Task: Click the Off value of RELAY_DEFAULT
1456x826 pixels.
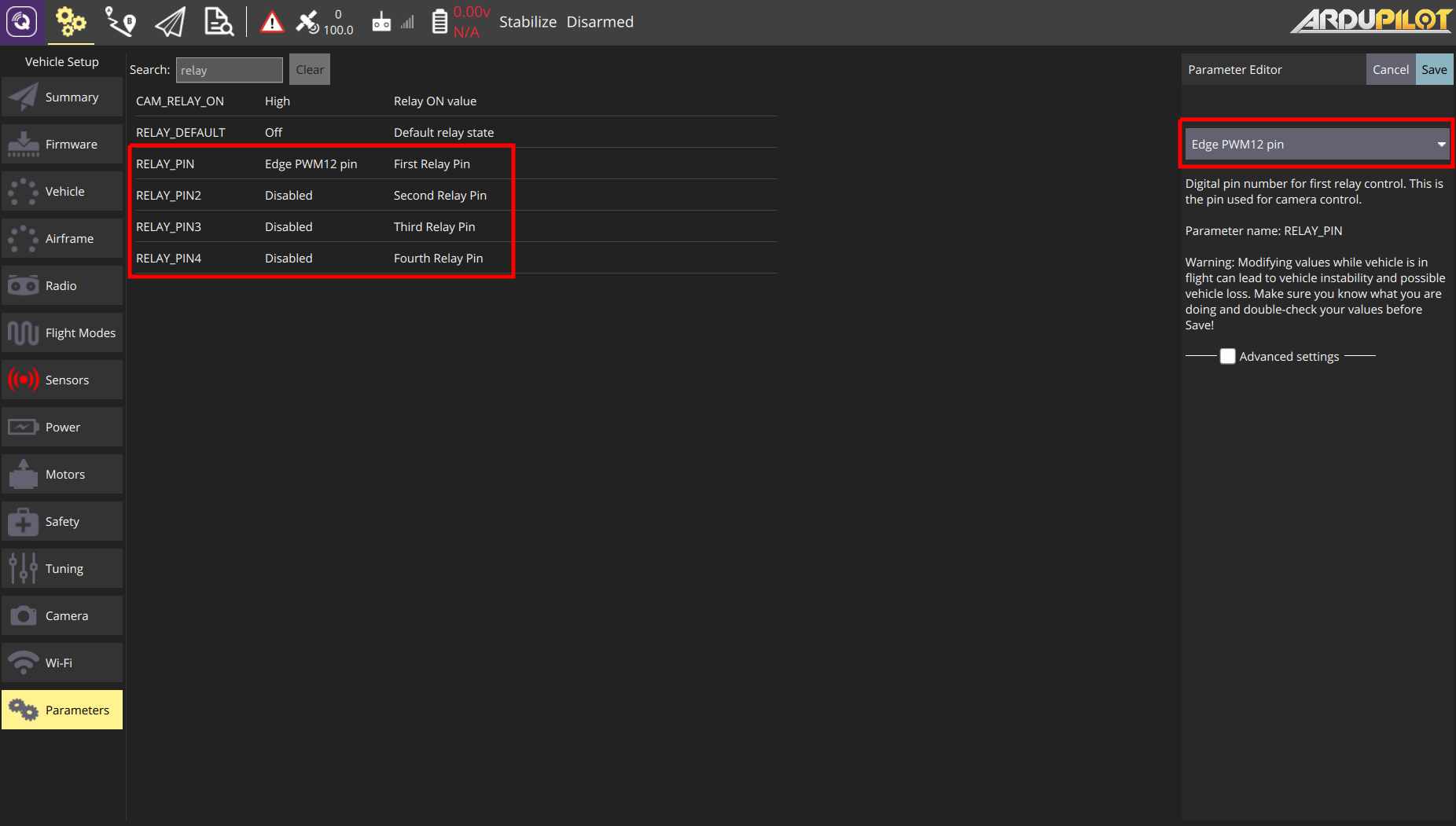Action: pyautogui.click(x=274, y=133)
